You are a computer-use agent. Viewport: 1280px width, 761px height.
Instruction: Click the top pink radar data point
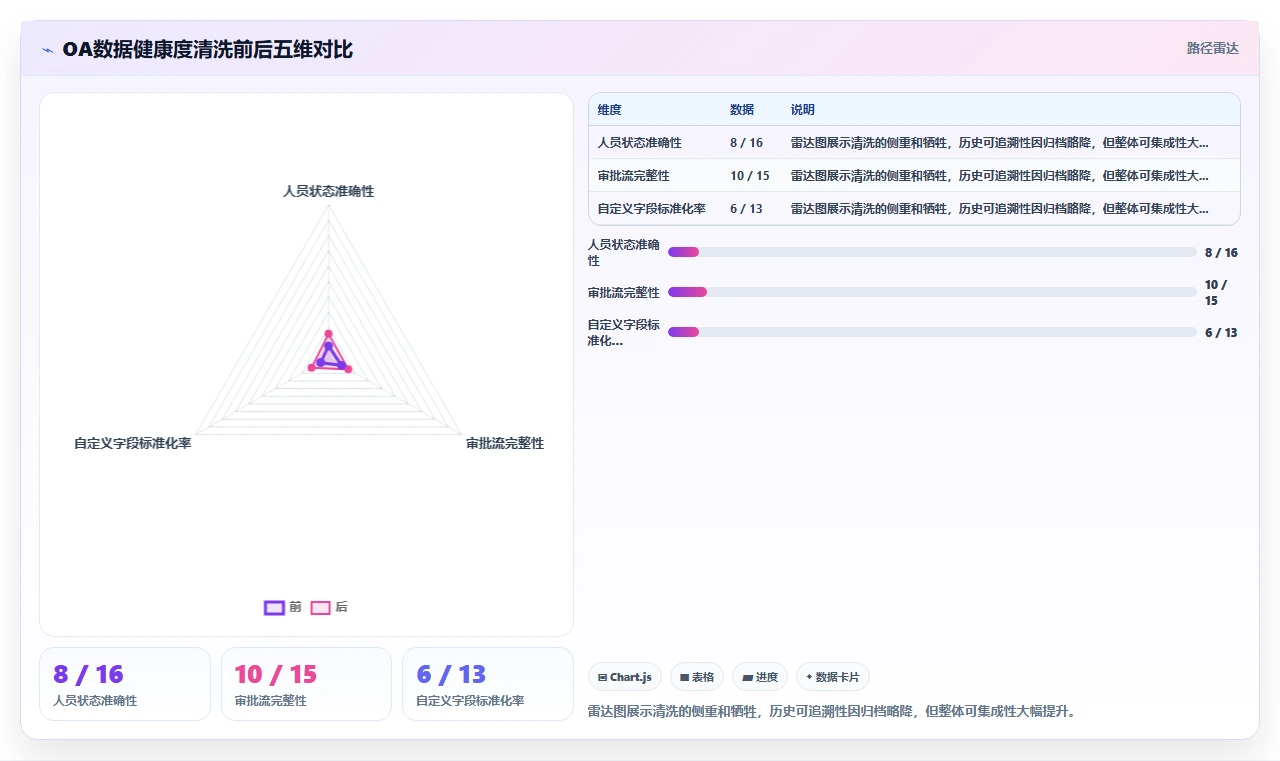(x=328, y=334)
